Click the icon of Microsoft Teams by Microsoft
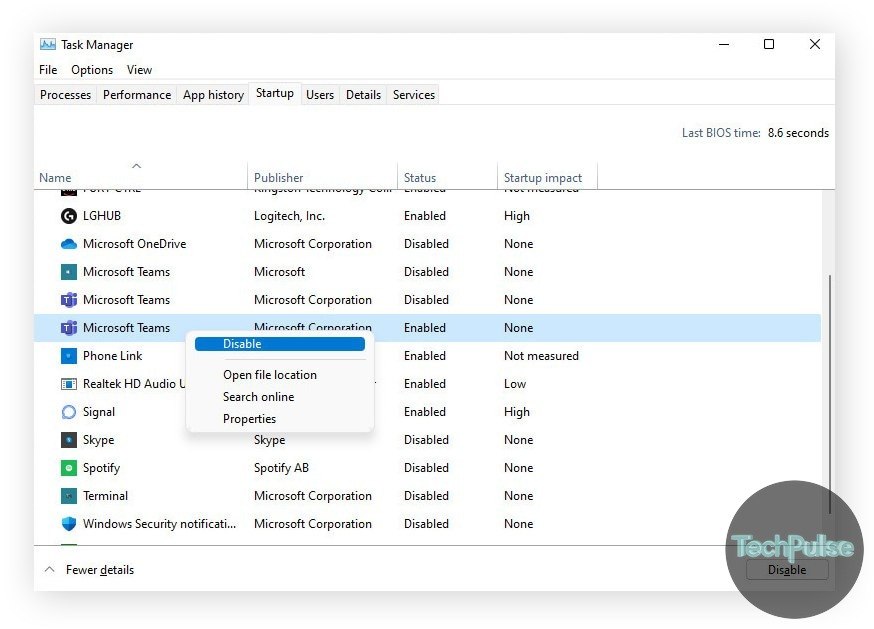 click(69, 272)
